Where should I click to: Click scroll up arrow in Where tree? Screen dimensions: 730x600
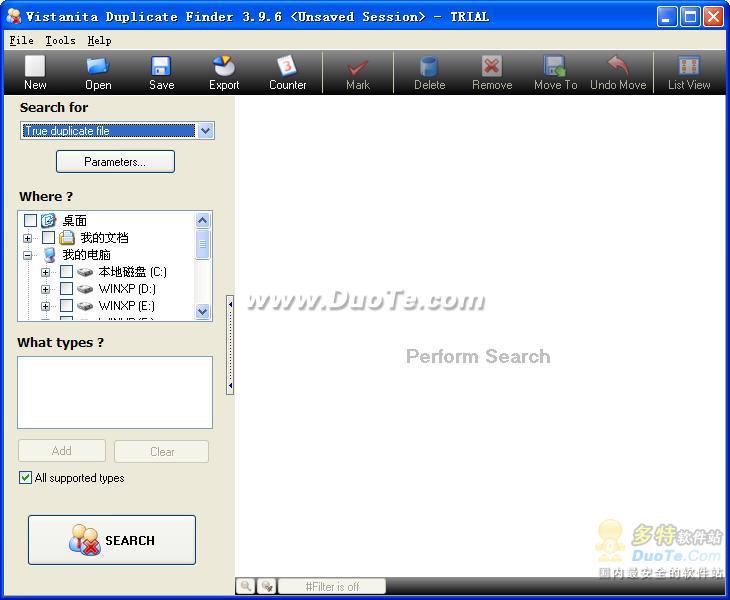[x=203, y=220]
